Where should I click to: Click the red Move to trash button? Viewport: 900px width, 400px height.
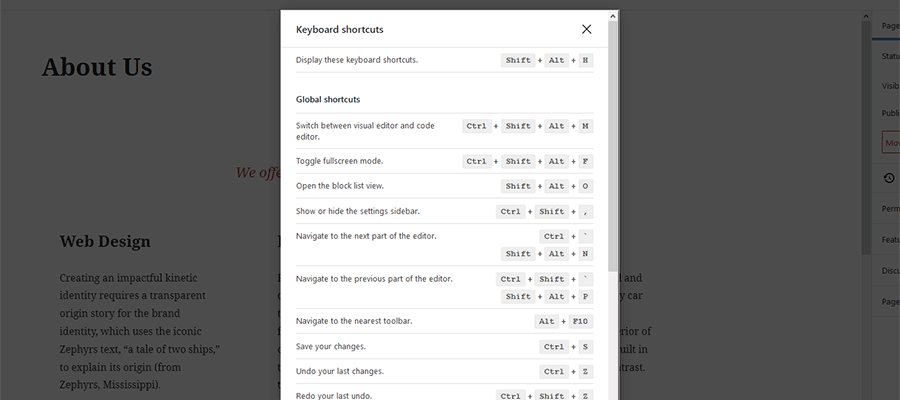[890, 143]
